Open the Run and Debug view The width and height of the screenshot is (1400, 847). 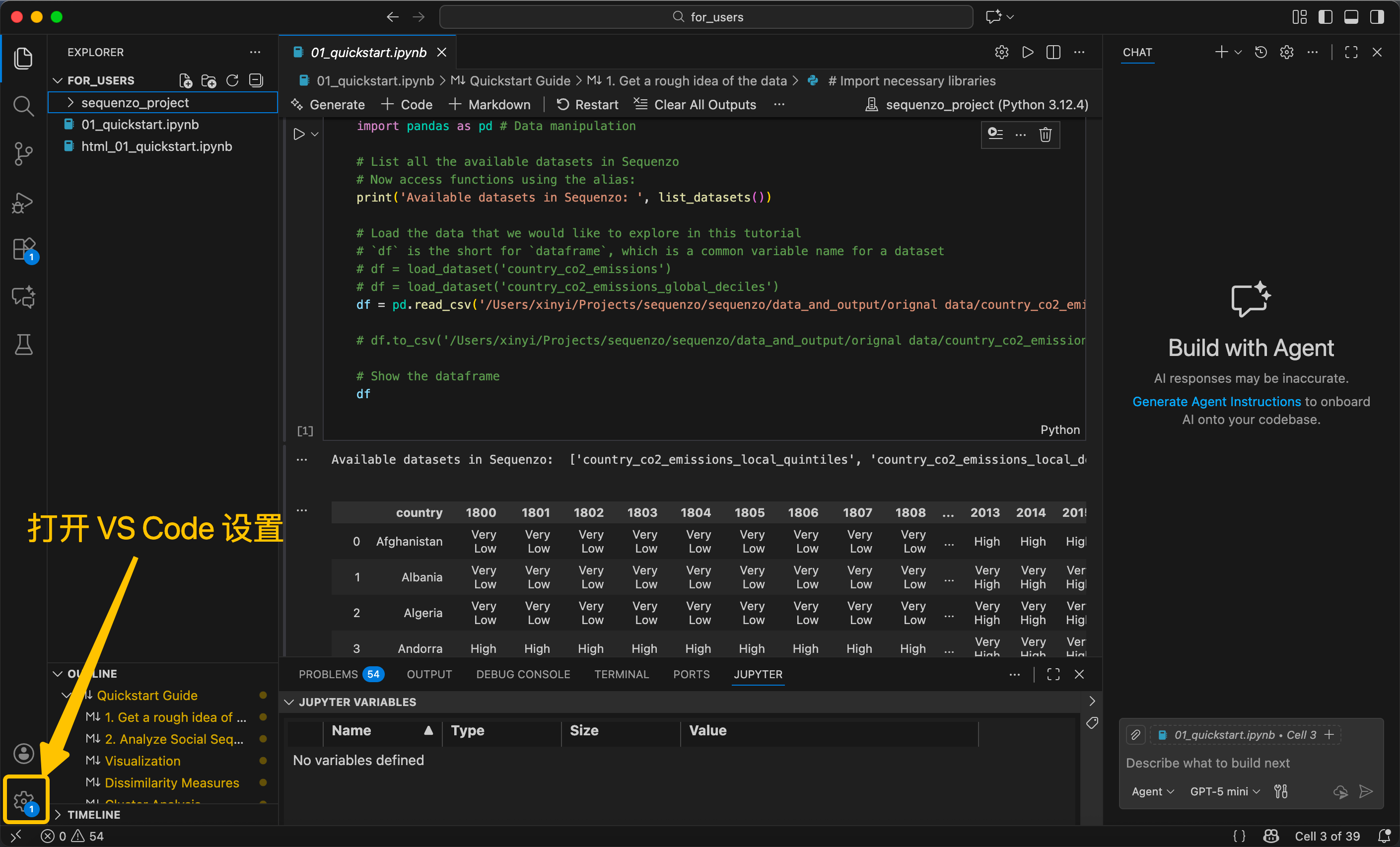point(23,202)
